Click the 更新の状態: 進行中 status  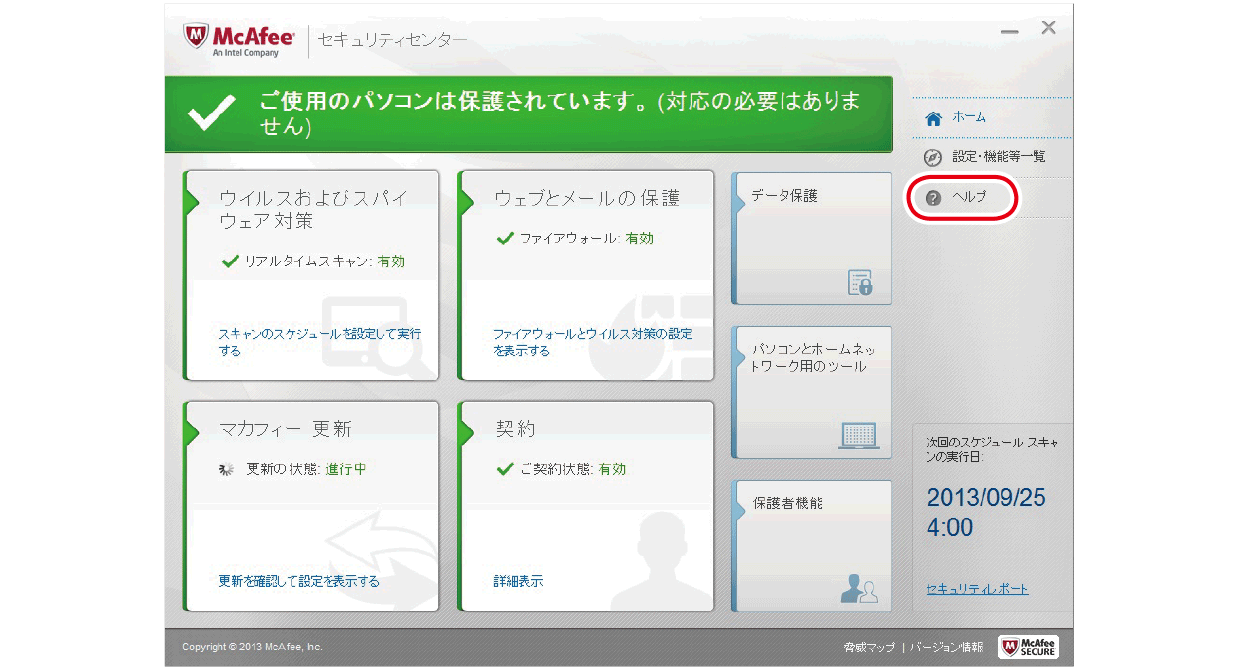pyautogui.click(x=306, y=469)
